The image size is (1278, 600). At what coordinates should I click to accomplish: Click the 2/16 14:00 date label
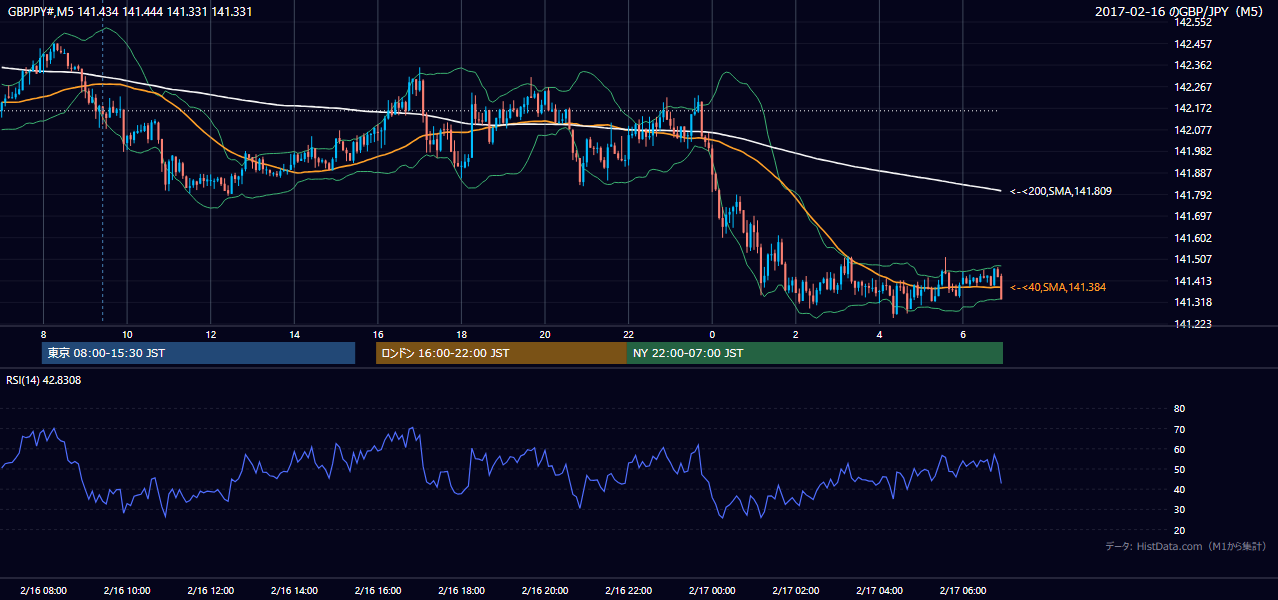[x=294, y=591]
